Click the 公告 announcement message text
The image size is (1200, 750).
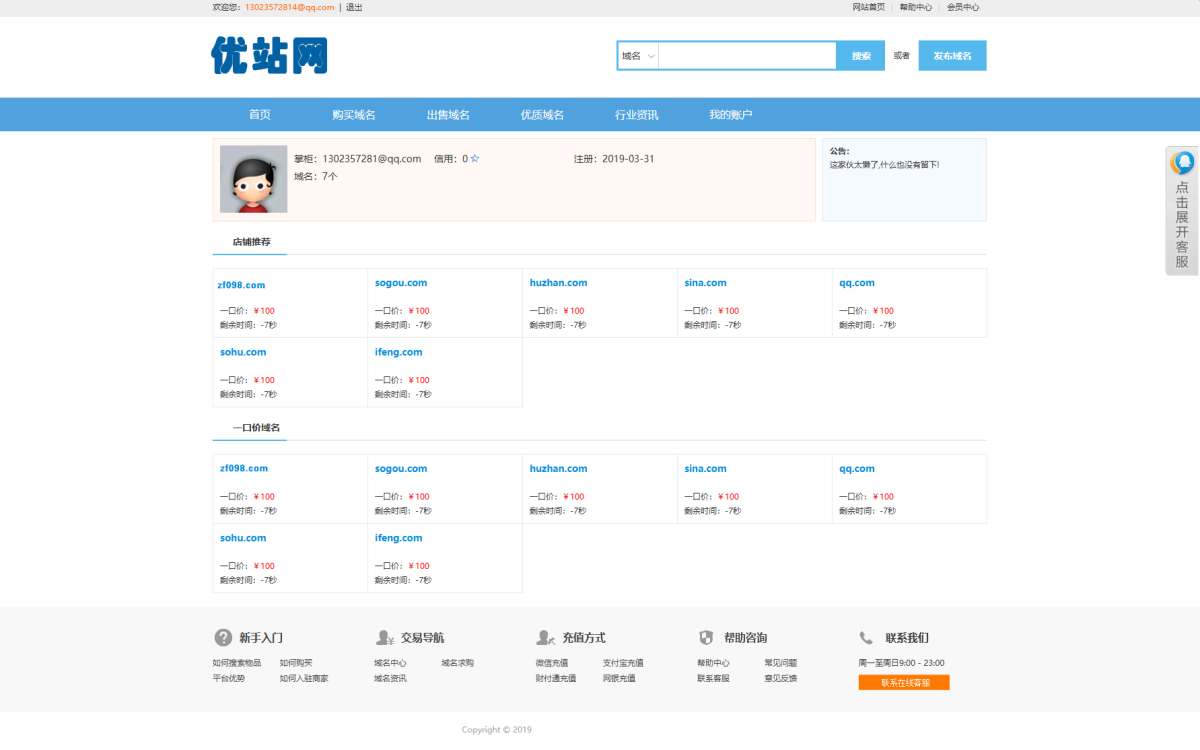pyautogui.click(x=884, y=165)
